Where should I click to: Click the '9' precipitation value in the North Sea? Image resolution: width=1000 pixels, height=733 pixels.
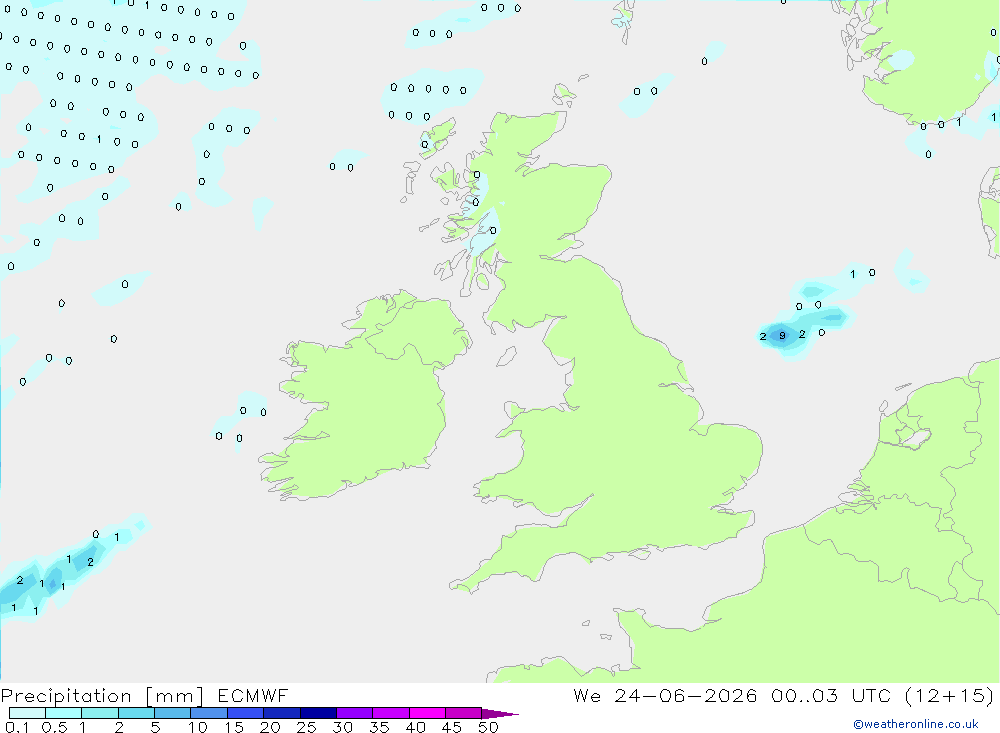(783, 336)
